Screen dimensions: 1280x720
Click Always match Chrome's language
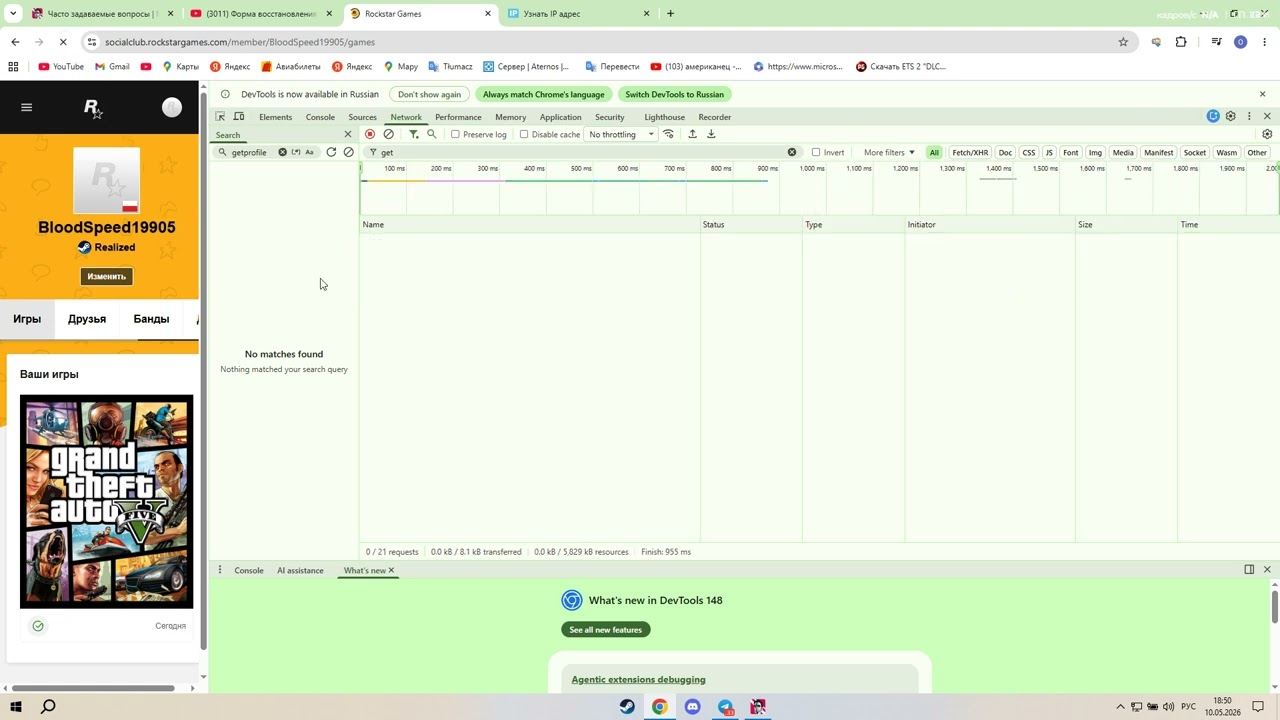[x=543, y=94]
